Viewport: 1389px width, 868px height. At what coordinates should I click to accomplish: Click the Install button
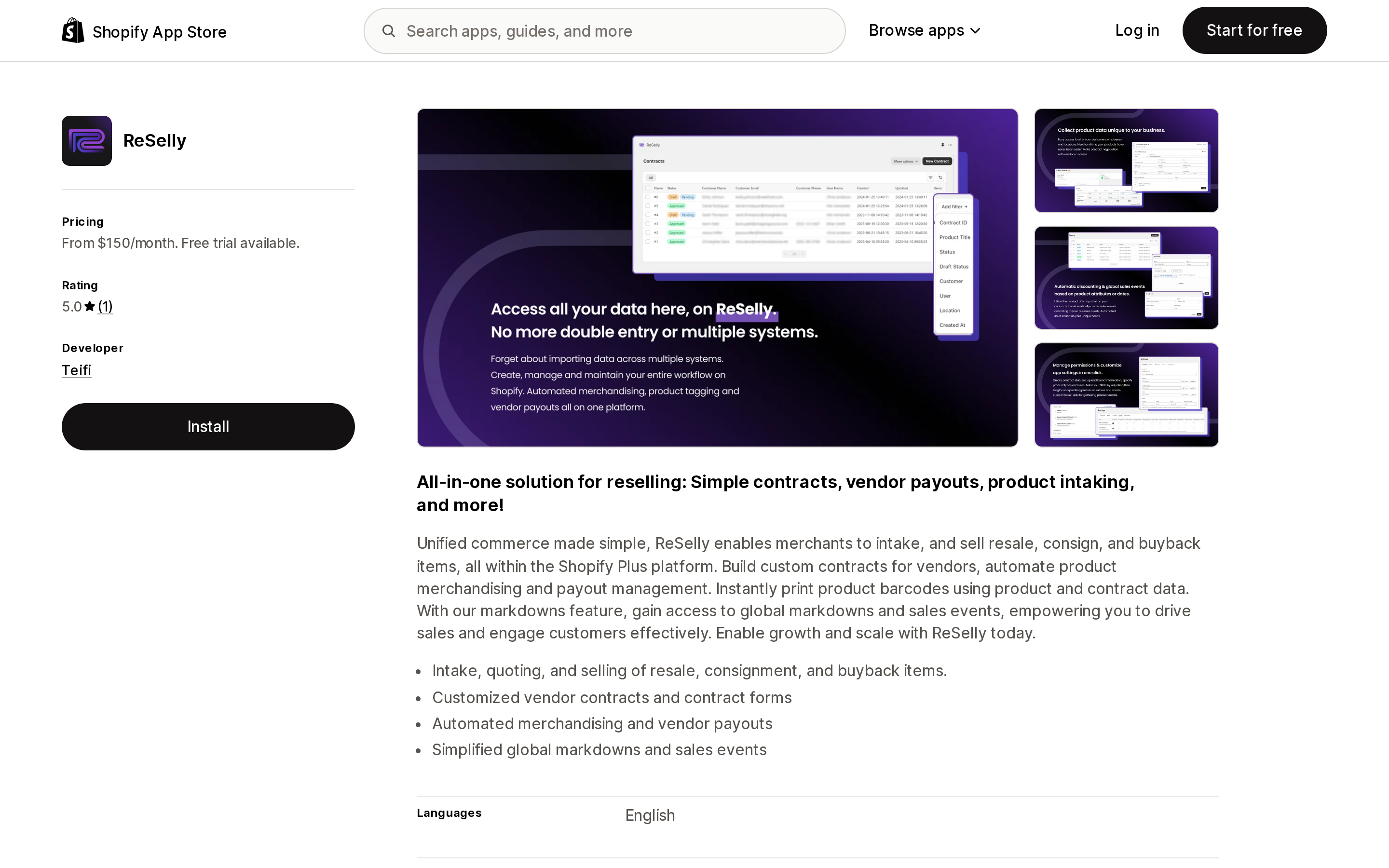(x=208, y=427)
